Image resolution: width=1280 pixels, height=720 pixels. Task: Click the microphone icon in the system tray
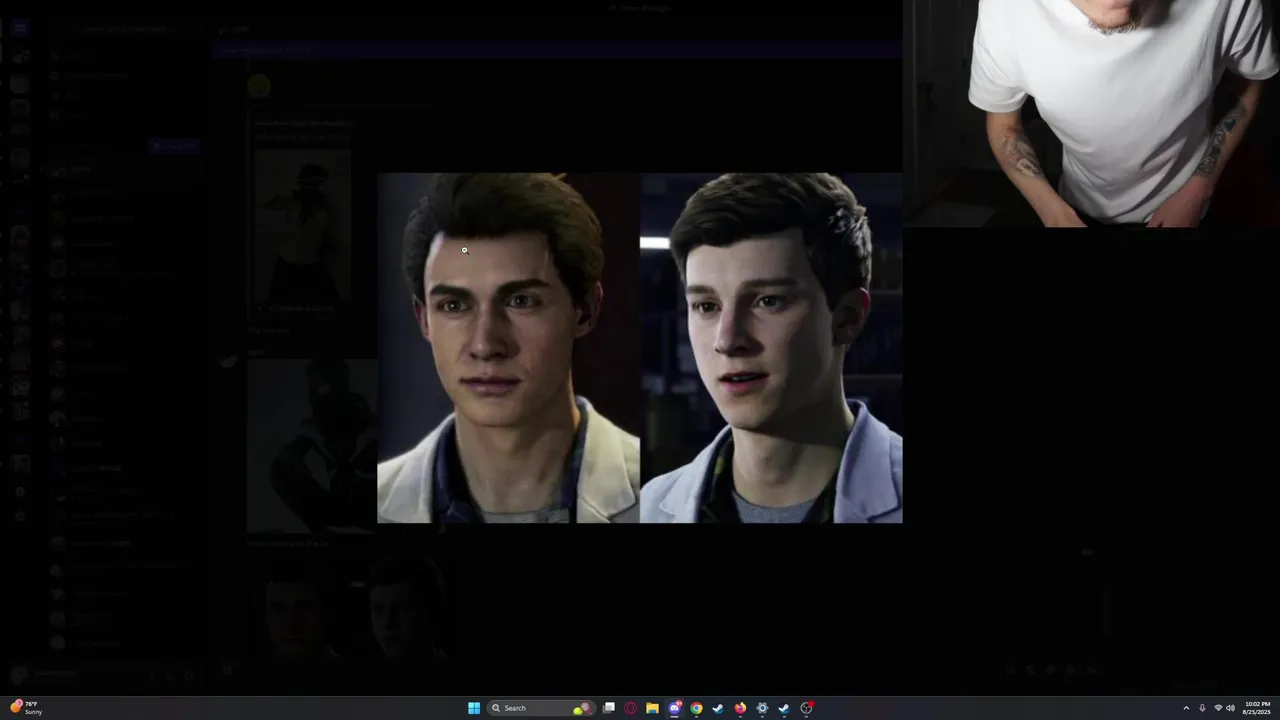click(x=1202, y=708)
